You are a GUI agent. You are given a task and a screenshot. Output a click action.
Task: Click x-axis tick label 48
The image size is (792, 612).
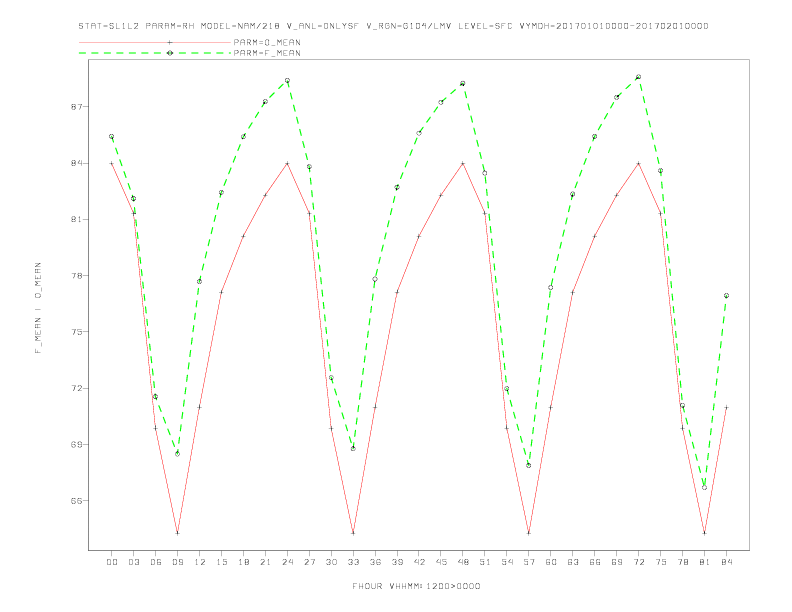pyautogui.click(x=463, y=562)
